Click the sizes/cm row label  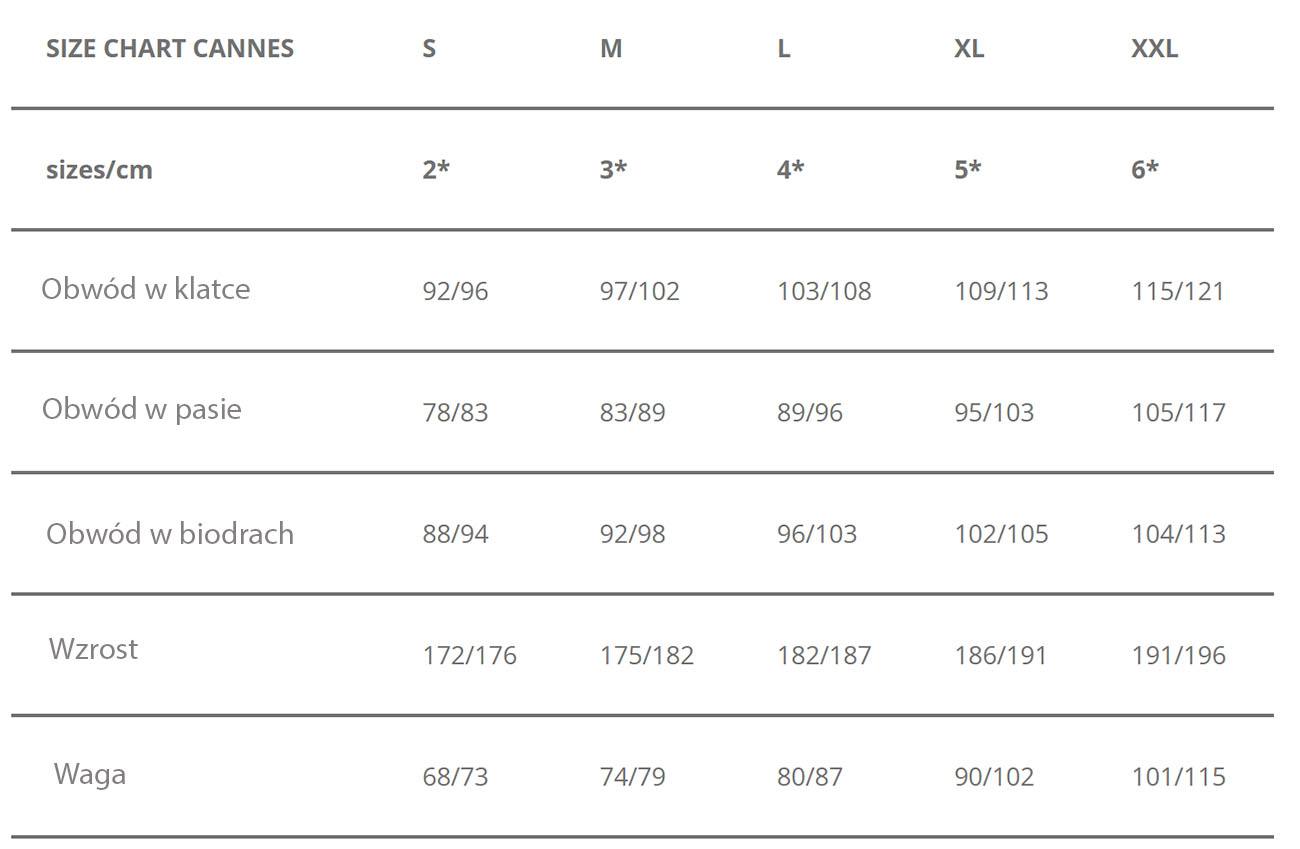[x=99, y=170]
